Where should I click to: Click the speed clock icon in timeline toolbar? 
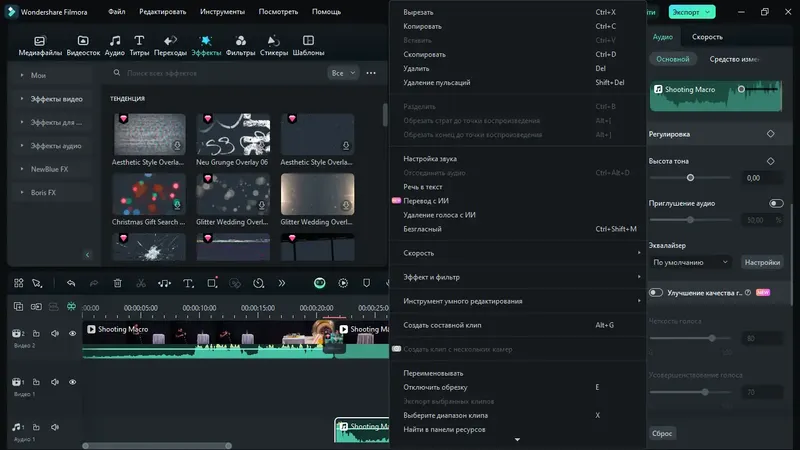click(259, 283)
